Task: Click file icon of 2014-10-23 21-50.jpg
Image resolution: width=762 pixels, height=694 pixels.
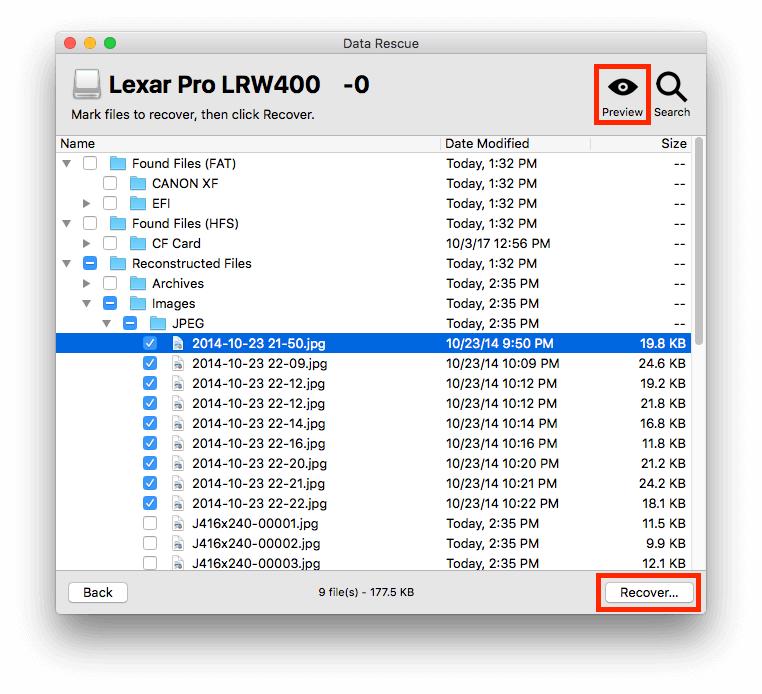Action: [x=178, y=344]
